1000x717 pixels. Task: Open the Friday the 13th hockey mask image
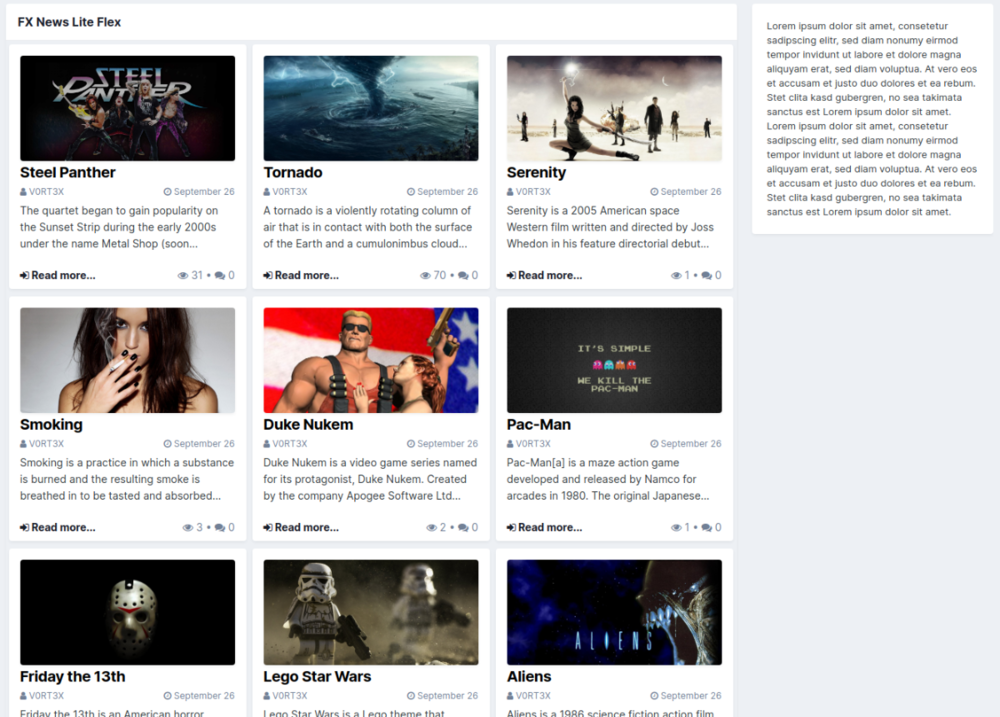[127, 612]
